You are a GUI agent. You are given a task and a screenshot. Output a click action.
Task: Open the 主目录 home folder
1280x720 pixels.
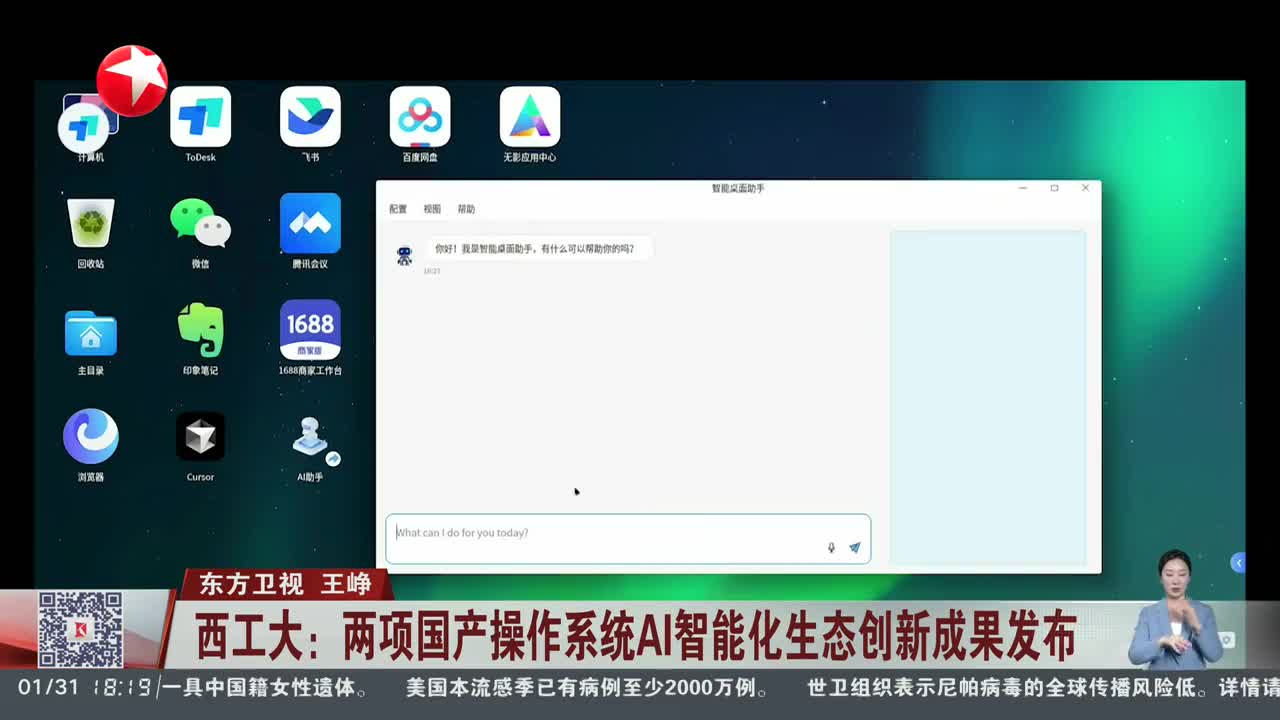tap(91, 333)
